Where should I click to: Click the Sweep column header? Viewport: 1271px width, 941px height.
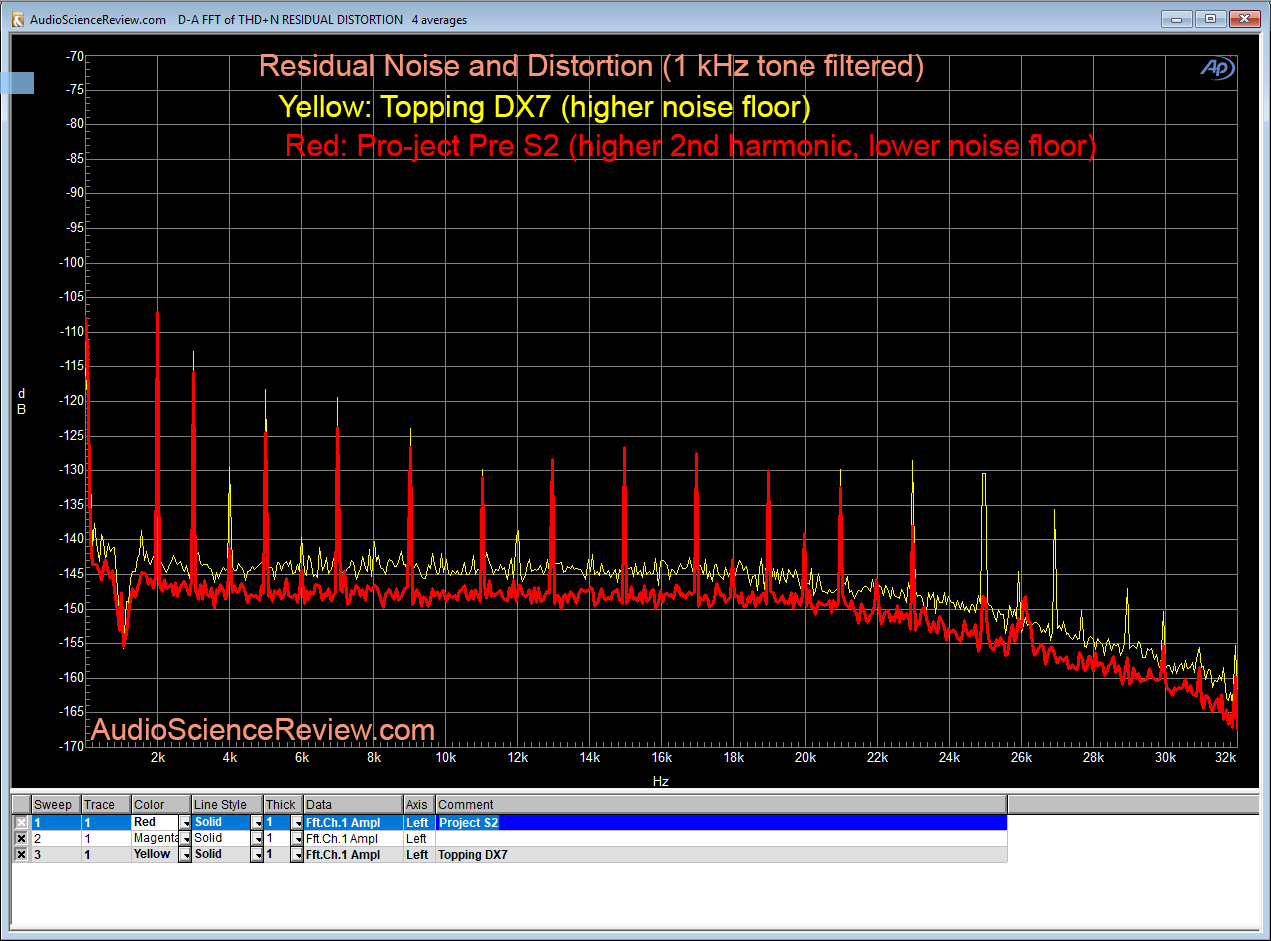(56, 804)
